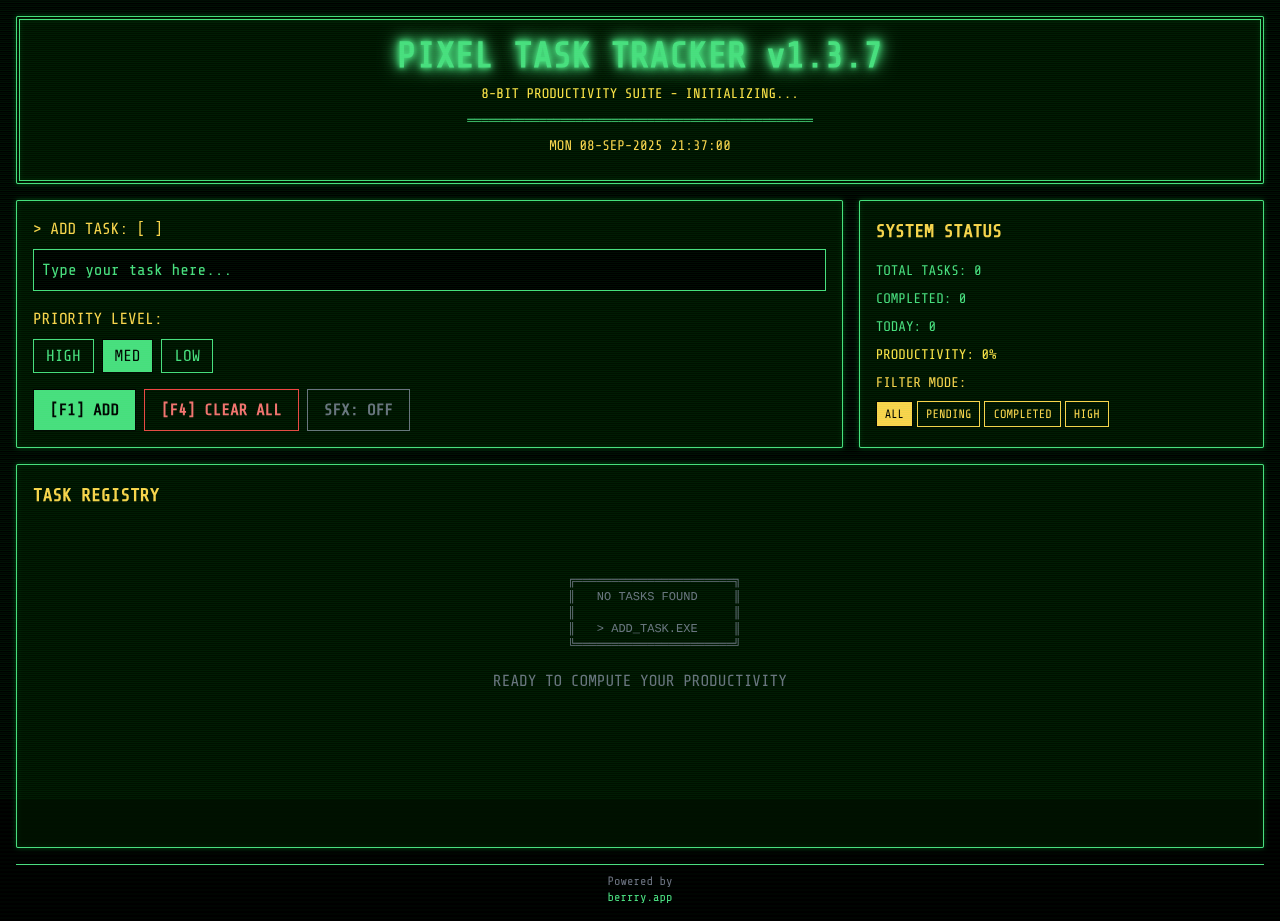Viewport: 1280px width, 921px height.
Task: Open the berrry.app link
Action: coord(640,897)
